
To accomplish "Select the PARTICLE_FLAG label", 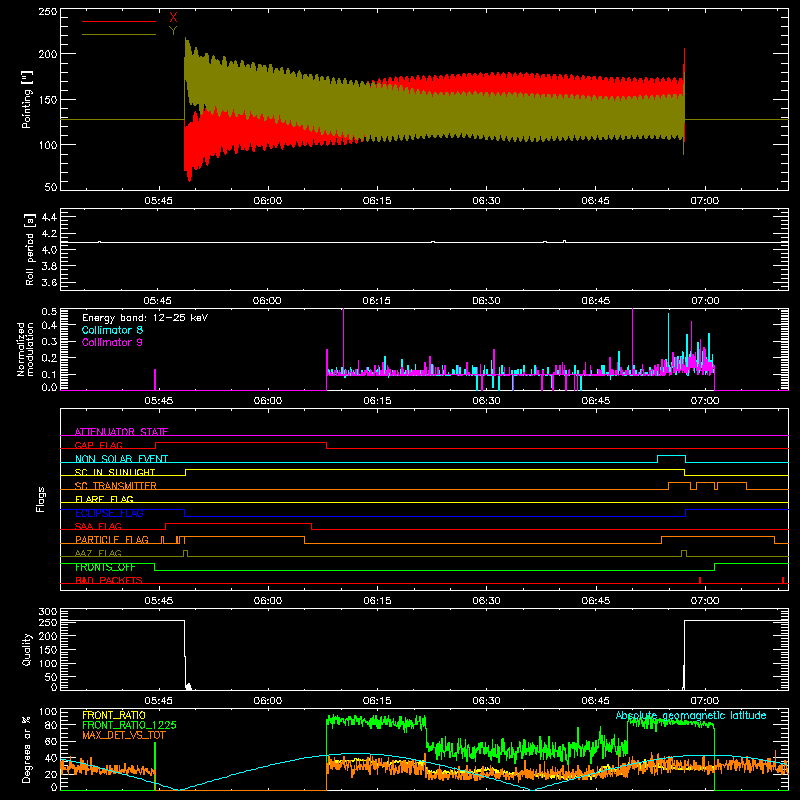I will [112, 539].
